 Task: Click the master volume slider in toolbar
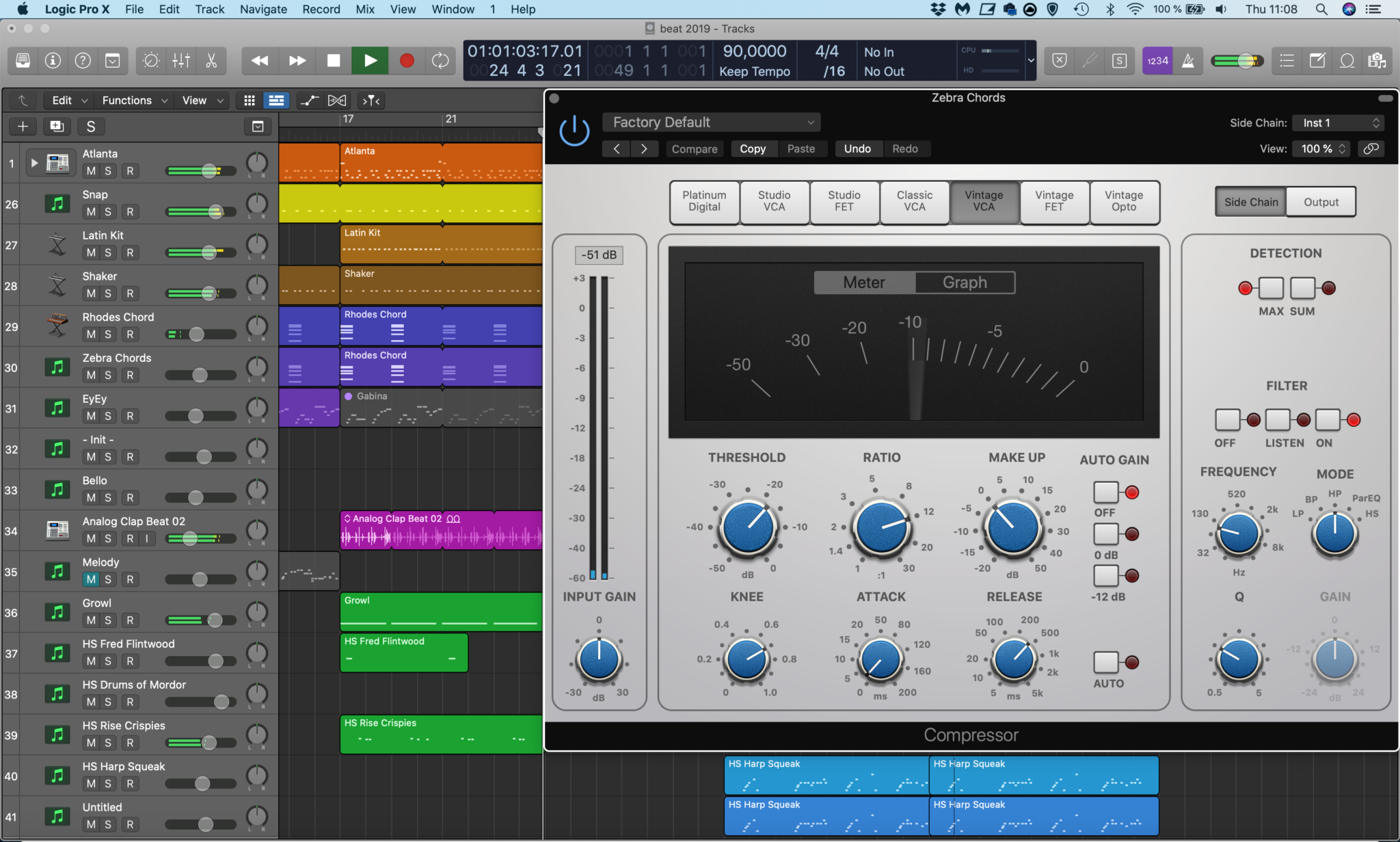pos(1237,61)
